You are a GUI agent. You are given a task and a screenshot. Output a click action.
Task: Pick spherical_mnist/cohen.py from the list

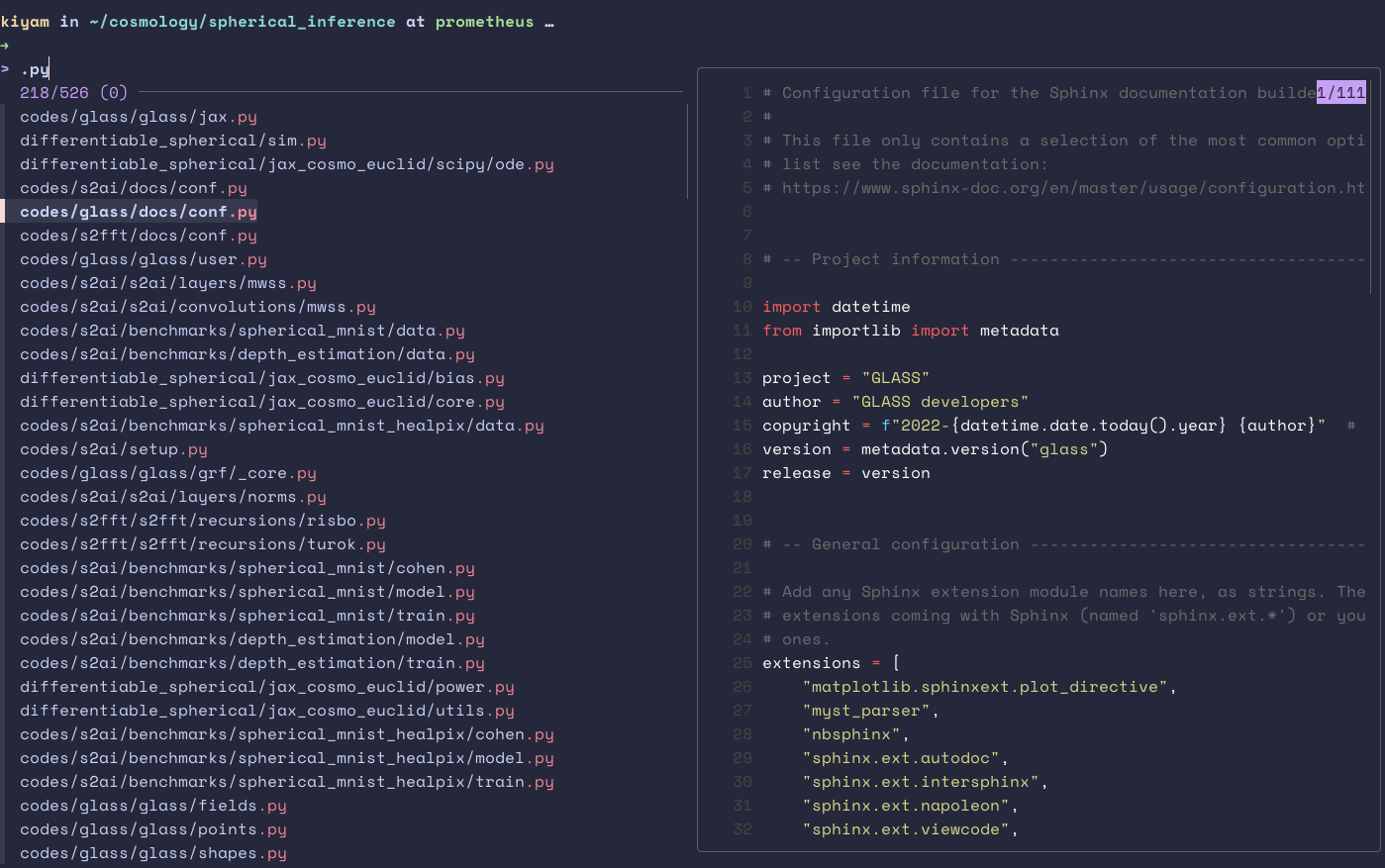tap(247, 568)
